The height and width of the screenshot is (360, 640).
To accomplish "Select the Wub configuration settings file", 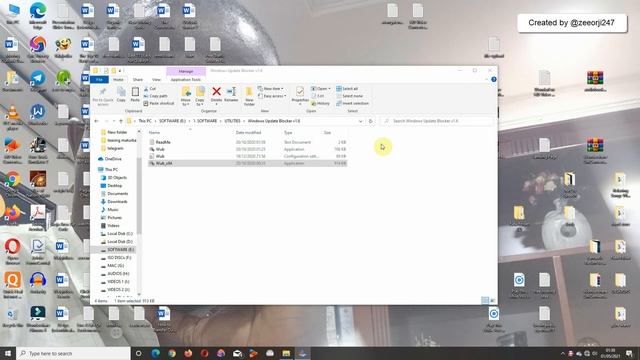I will point(160,156).
